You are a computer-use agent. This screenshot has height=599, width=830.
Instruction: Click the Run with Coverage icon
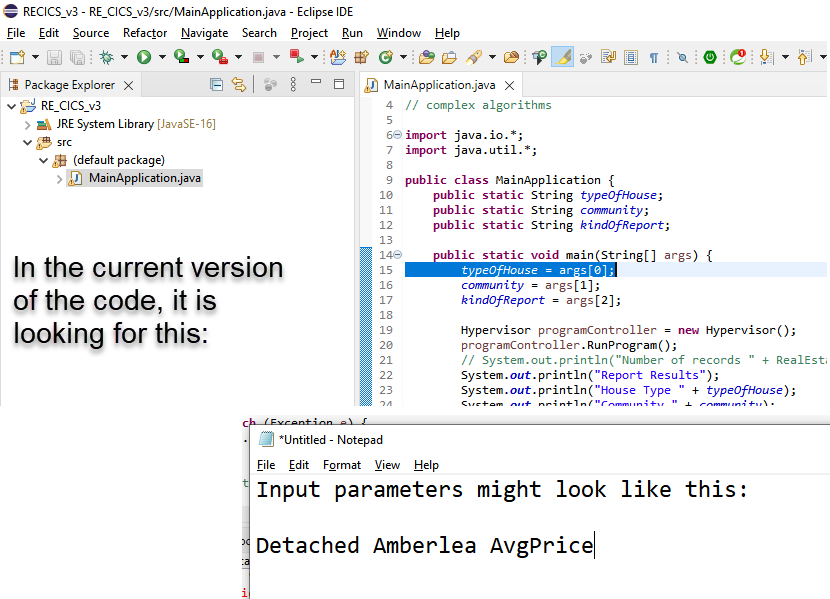[x=181, y=58]
